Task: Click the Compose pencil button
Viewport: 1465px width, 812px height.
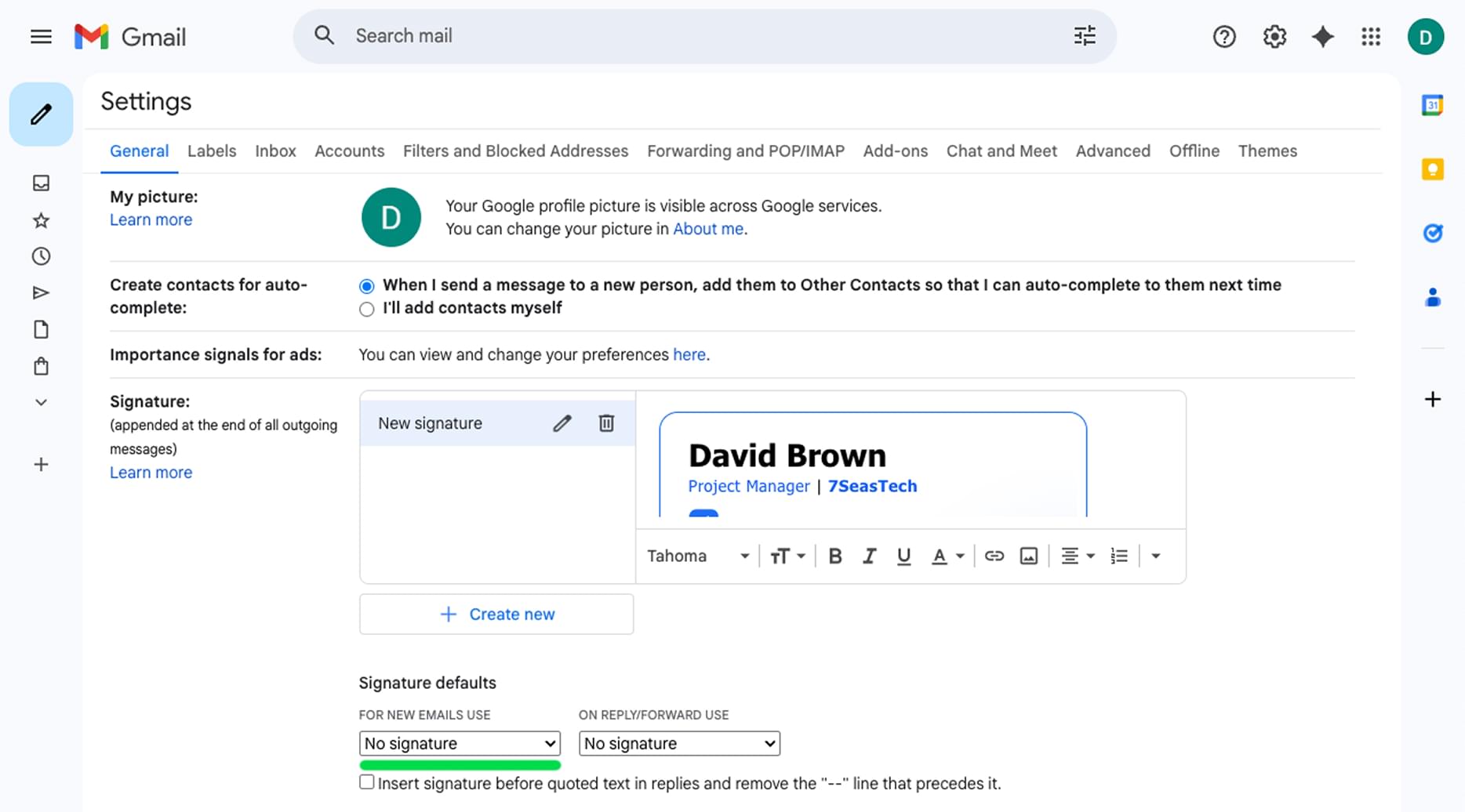Action: point(41,114)
